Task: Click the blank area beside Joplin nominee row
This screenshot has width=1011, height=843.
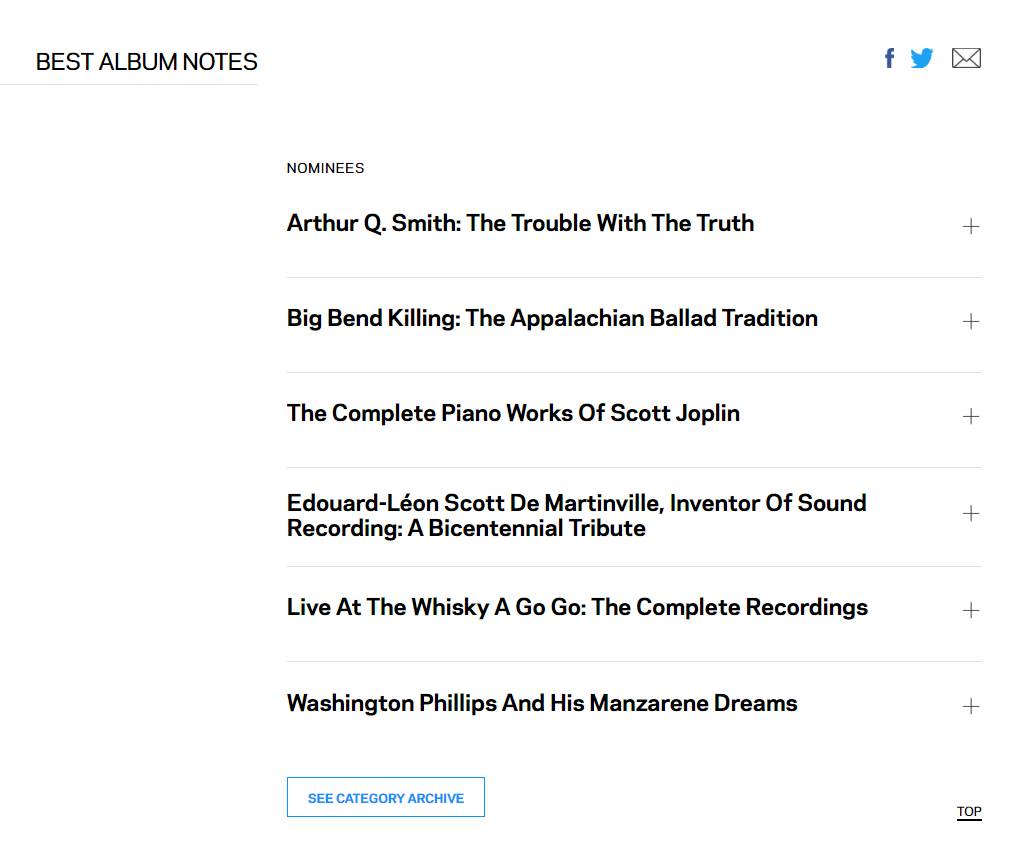Action: pyautogui.click(x=850, y=416)
